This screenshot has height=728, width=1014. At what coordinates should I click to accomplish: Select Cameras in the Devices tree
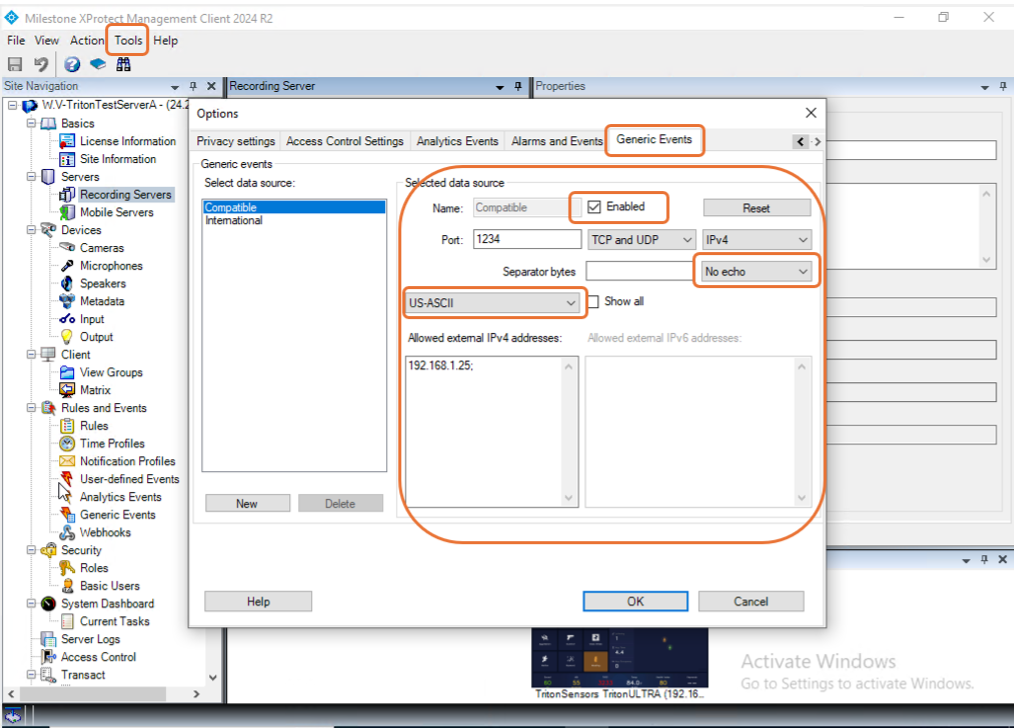tap(102, 248)
